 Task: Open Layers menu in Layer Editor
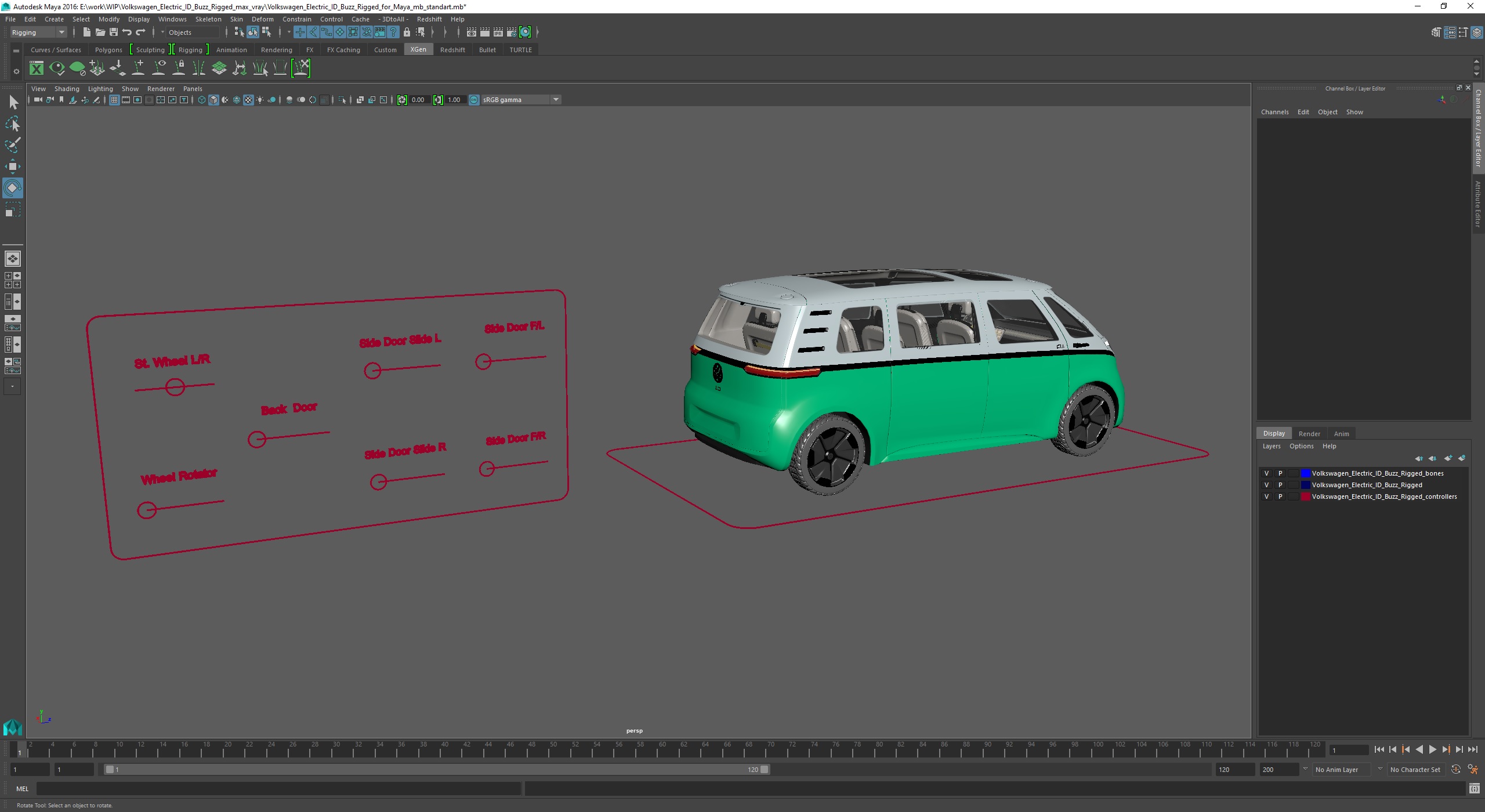(1271, 446)
